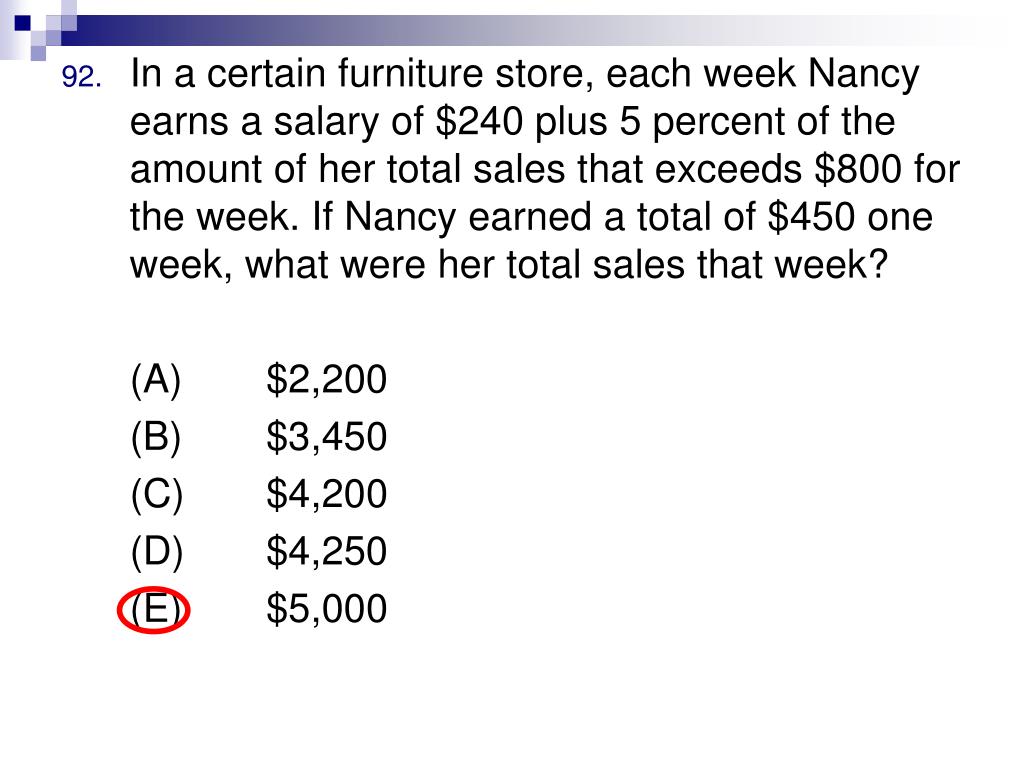Click "$800" in the question text
The width and height of the screenshot is (1024, 768).
coord(859,169)
